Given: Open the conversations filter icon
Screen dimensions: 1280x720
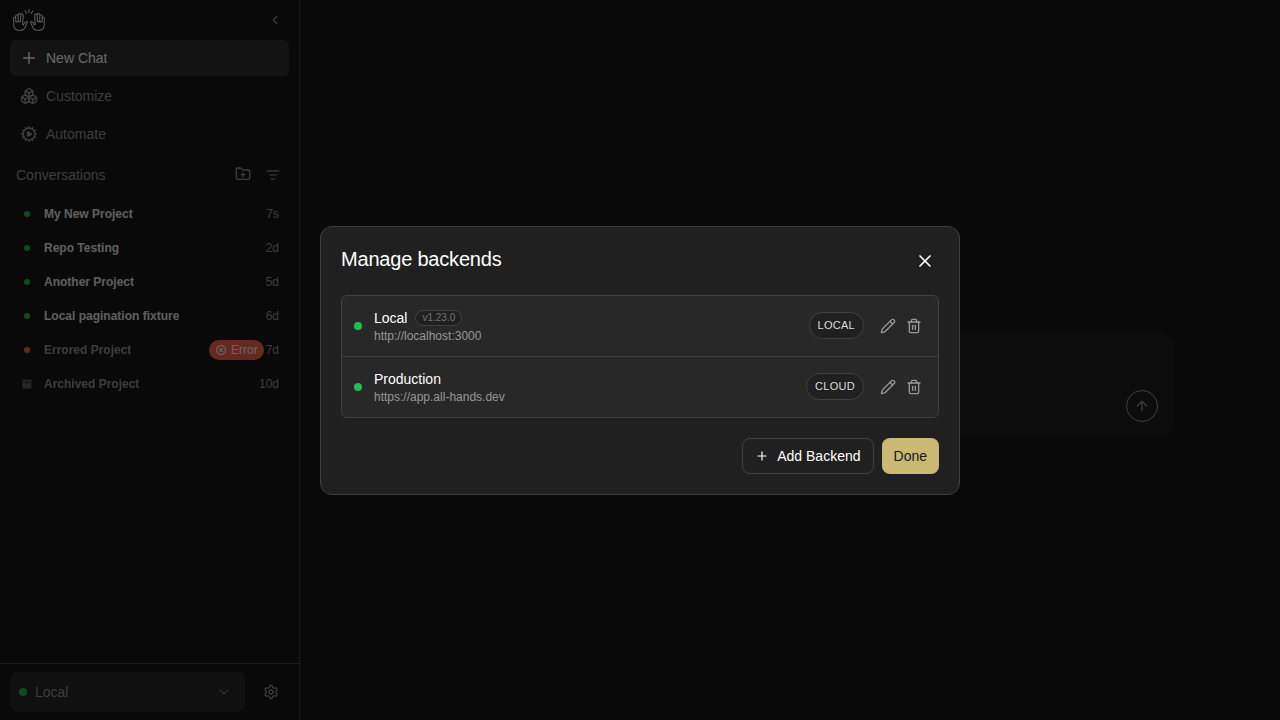Looking at the screenshot, I should point(273,175).
